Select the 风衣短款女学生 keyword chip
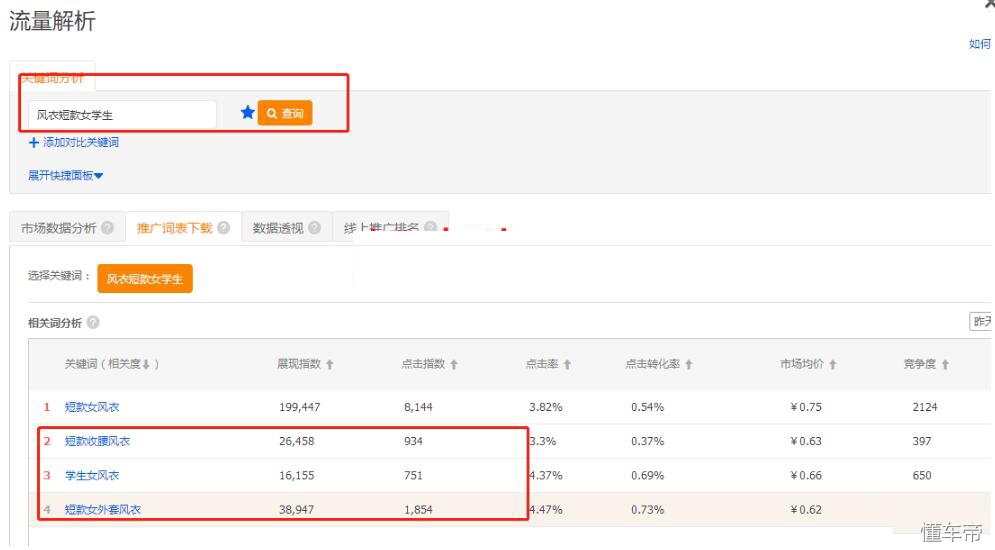 pyautogui.click(x=145, y=278)
